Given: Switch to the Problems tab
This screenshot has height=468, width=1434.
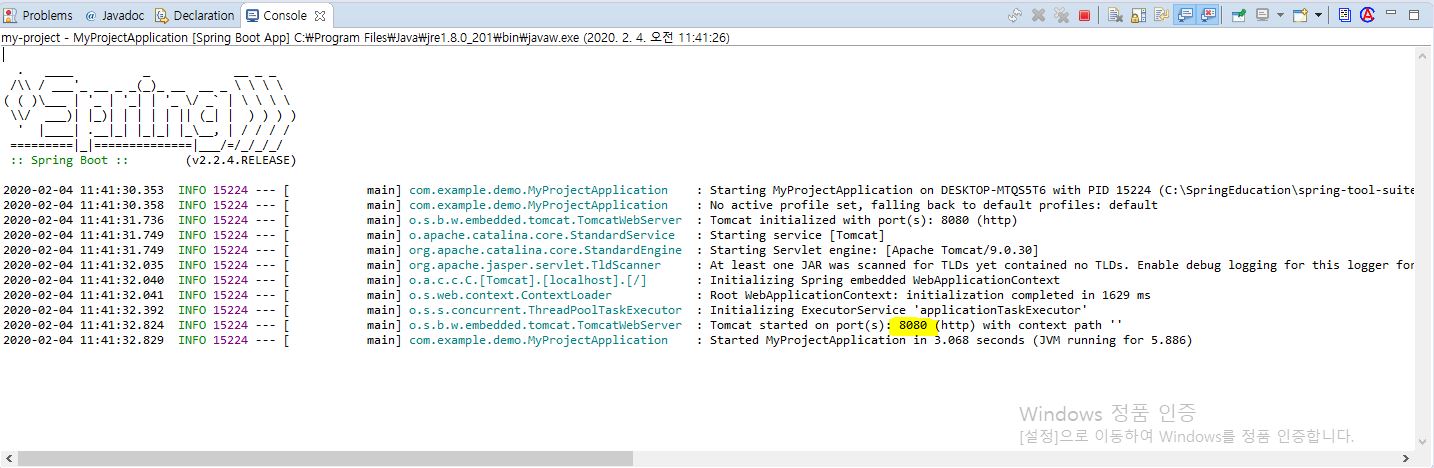Looking at the screenshot, I should tap(39, 15).
